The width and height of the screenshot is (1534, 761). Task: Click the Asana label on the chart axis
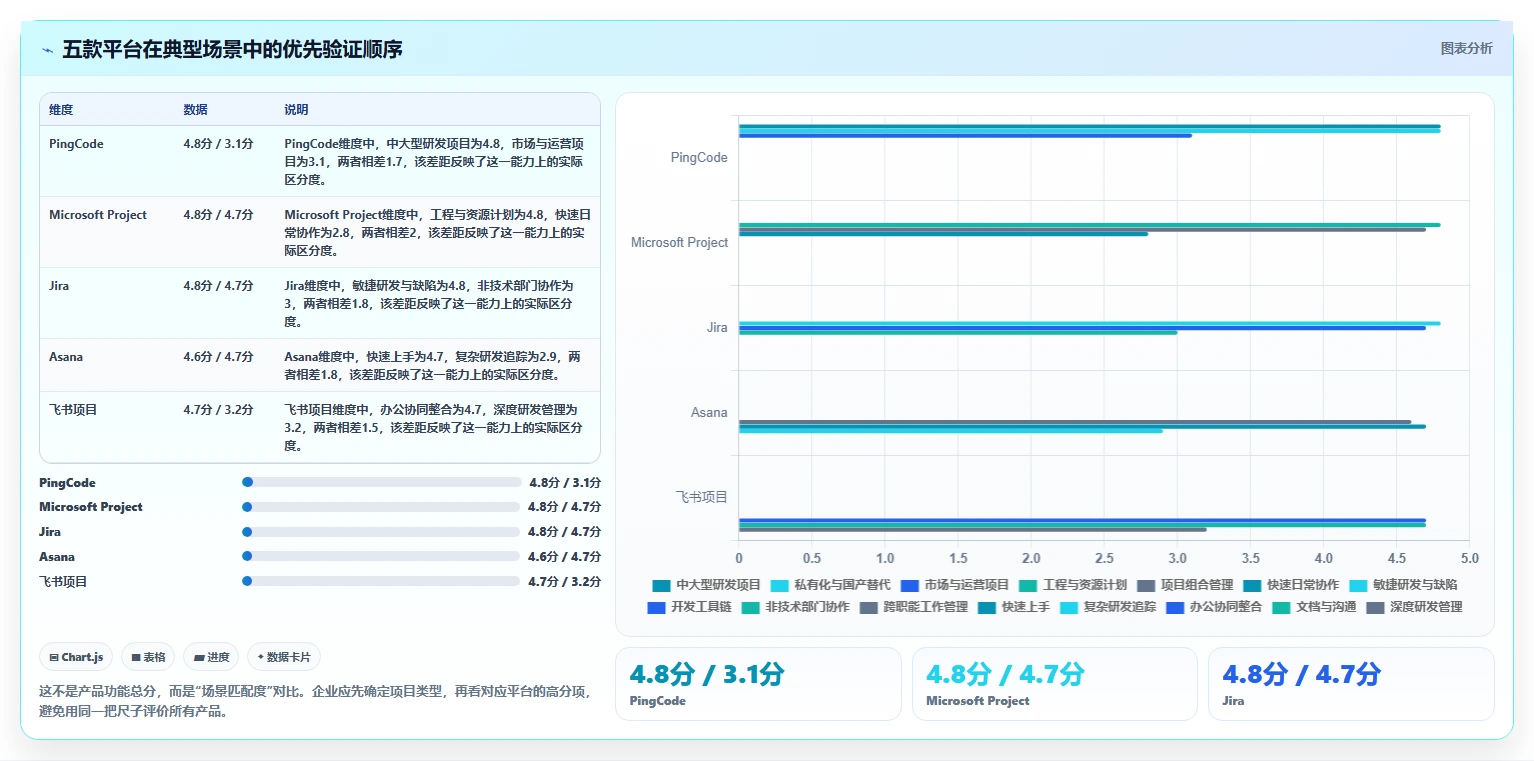coord(710,413)
